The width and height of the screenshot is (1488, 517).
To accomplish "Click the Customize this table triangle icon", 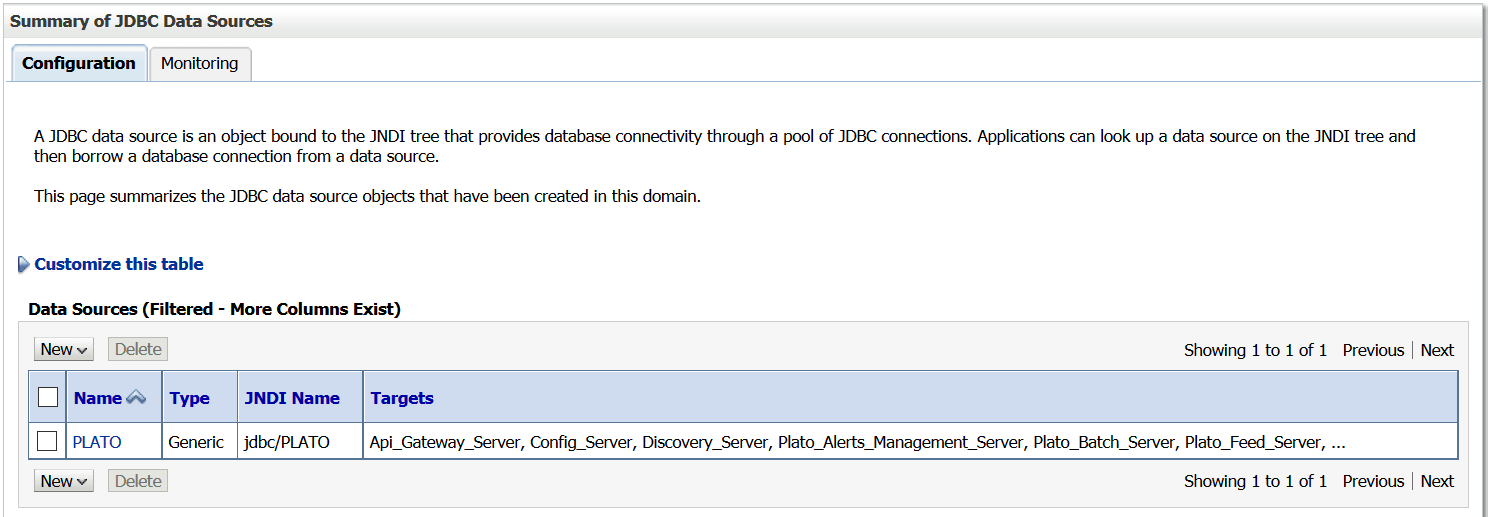I will click(x=24, y=265).
